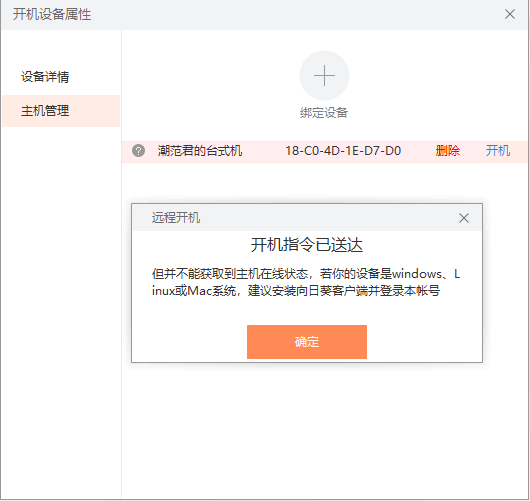
Task: Open the 设备详情 tab
Action: coord(45,77)
